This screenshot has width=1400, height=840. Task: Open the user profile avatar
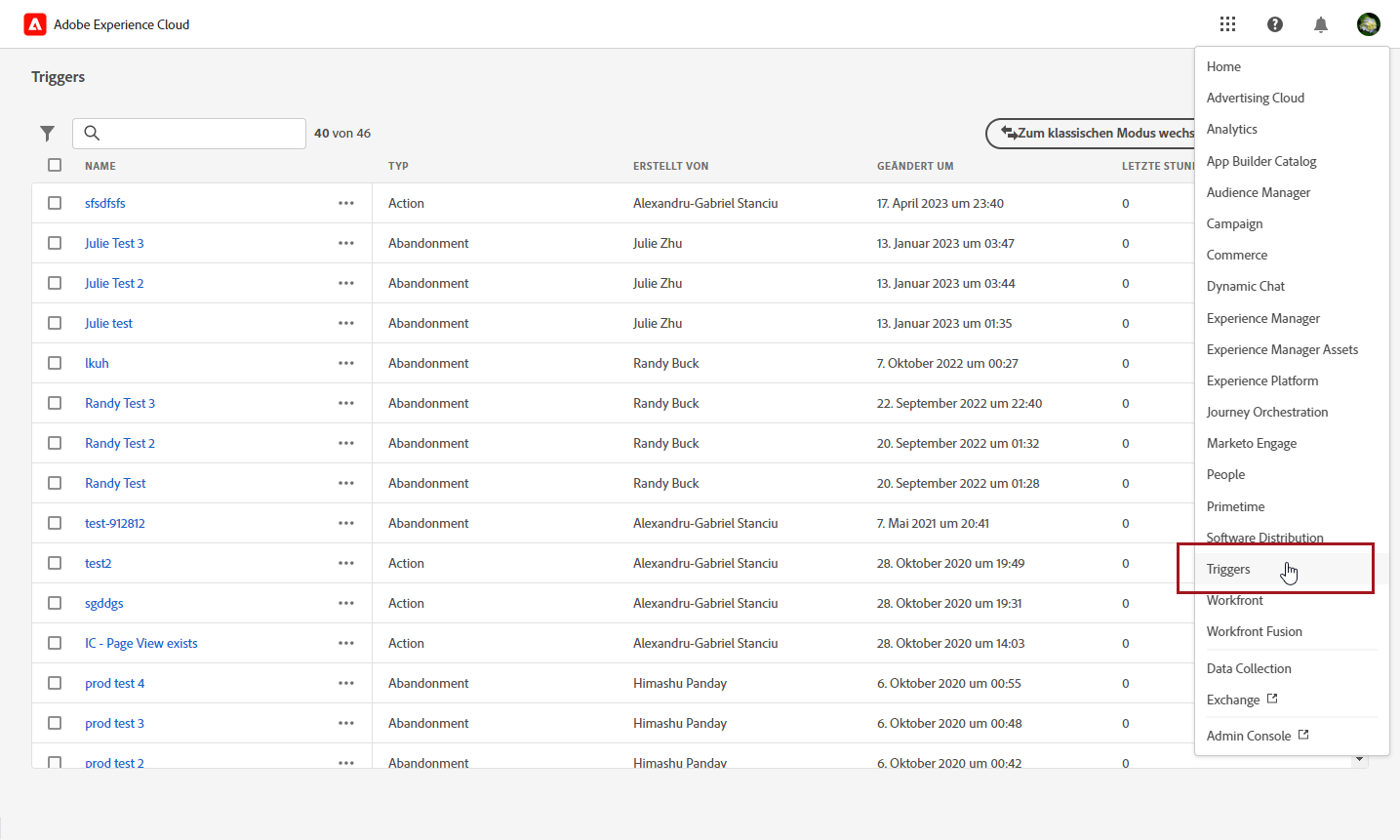pyautogui.click(x=1368, y=24)
